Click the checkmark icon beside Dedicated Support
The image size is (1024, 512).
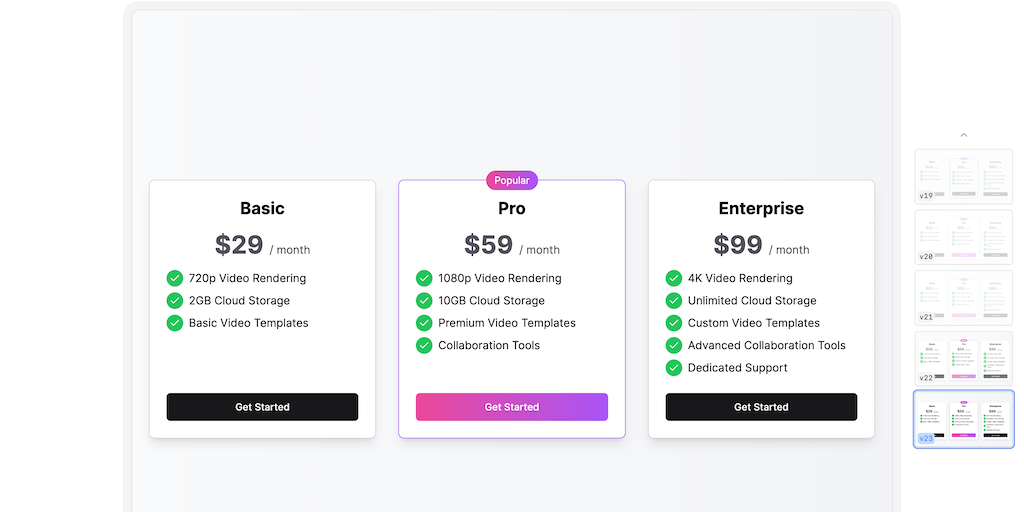pyautogui.click(x=674, y=368)
